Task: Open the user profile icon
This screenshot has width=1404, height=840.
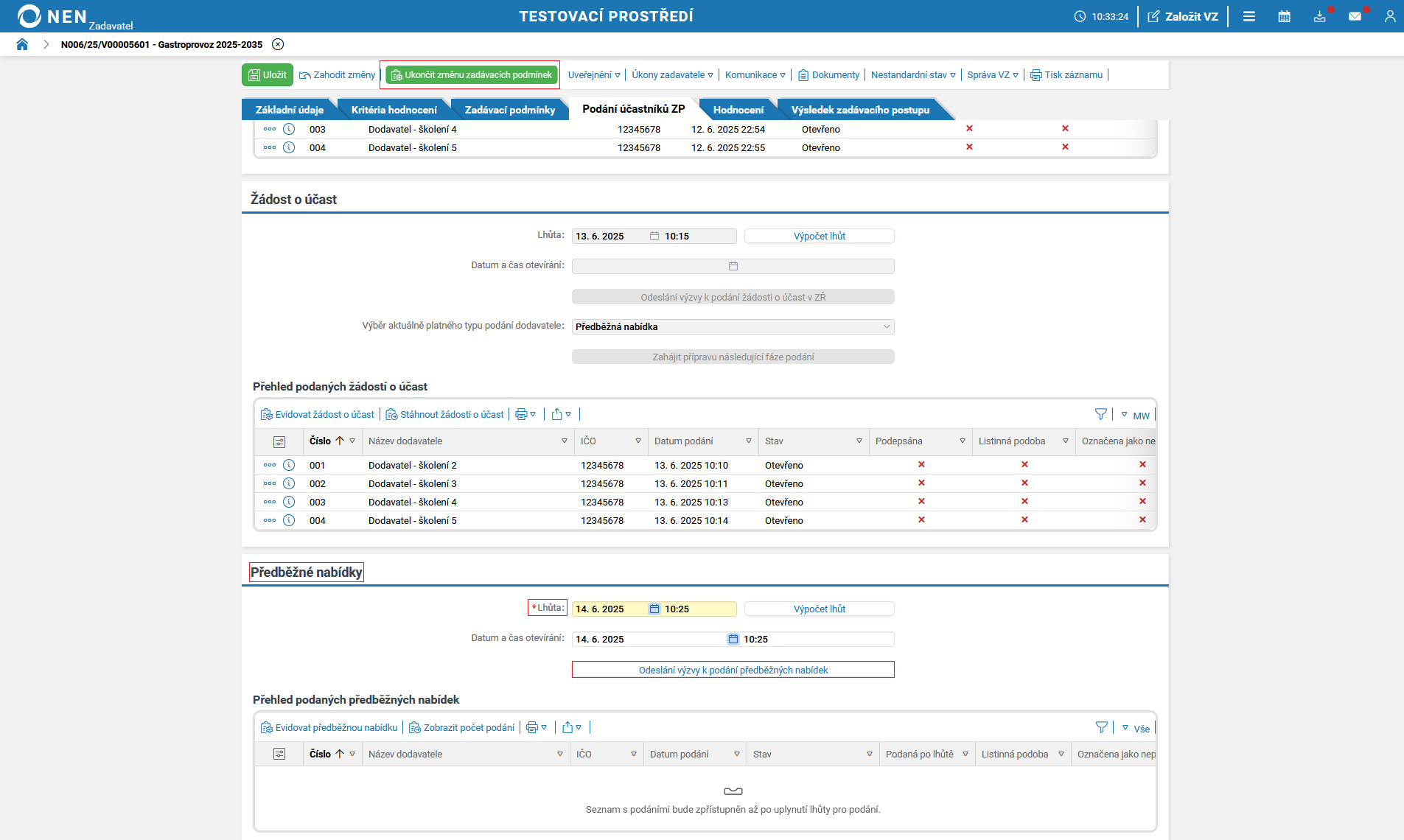Action: [1389, 16]
